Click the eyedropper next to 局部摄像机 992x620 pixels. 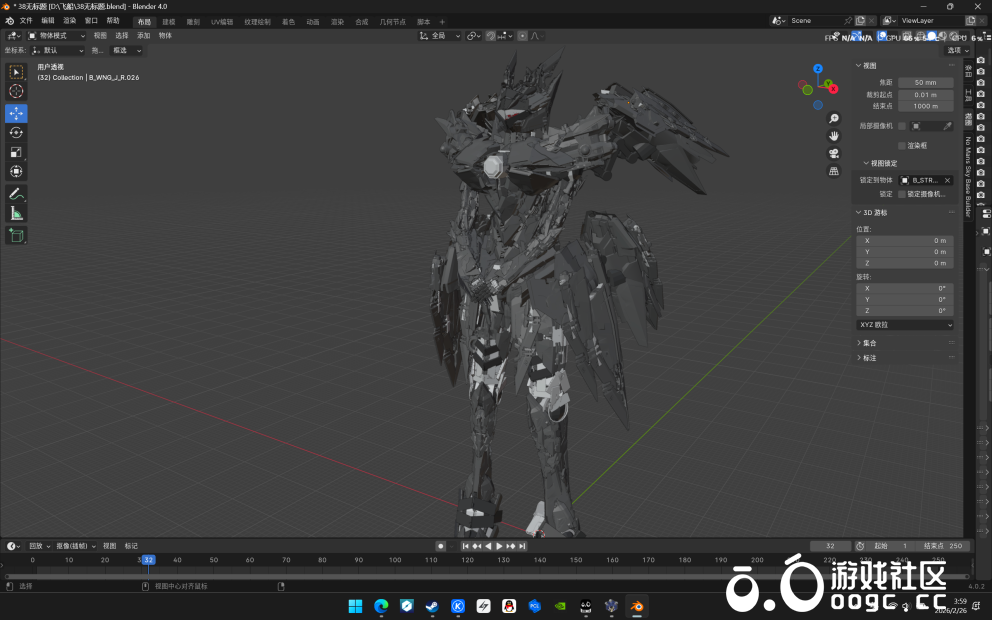[x=947, y=126]
